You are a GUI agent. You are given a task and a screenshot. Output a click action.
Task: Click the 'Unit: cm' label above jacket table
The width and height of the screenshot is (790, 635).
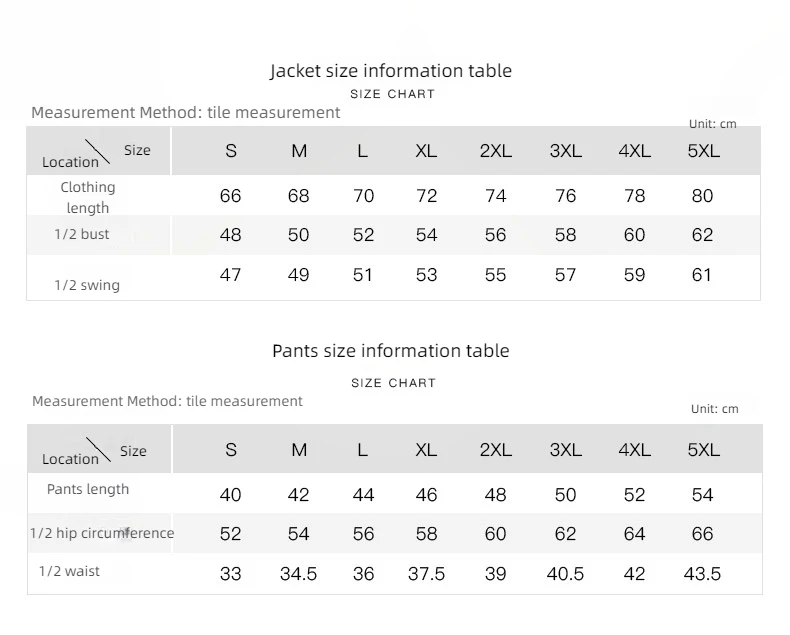(712, 124)
